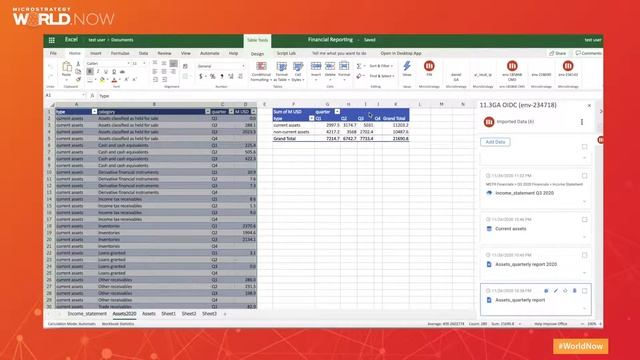Screen dimensions: 640x360
Task: Apply the percent number style
Action: 212,76
